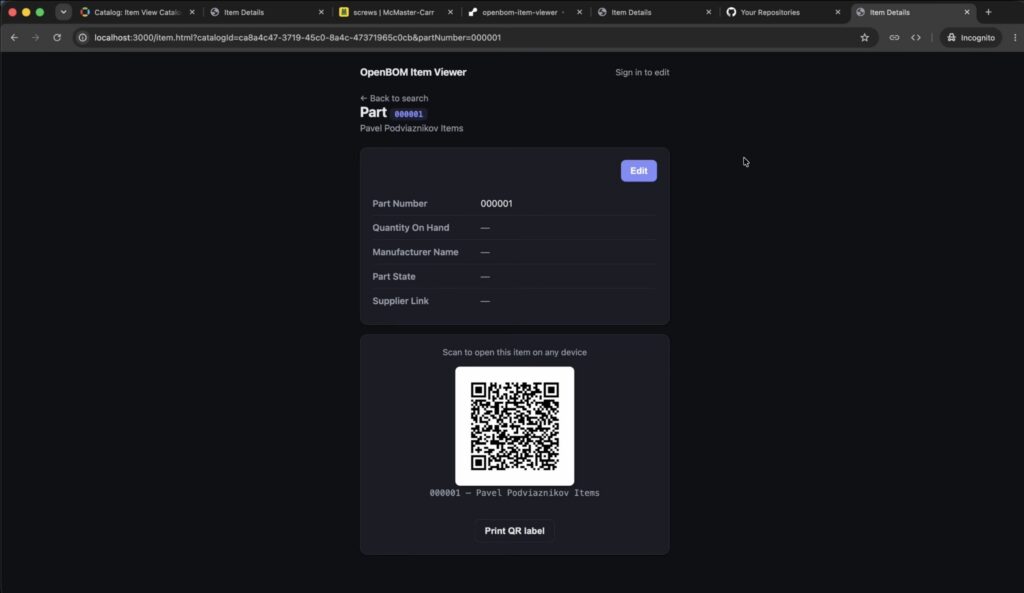Close the screws | McMaster-Carr tab

pyautogui.click(x=450, y=12)
